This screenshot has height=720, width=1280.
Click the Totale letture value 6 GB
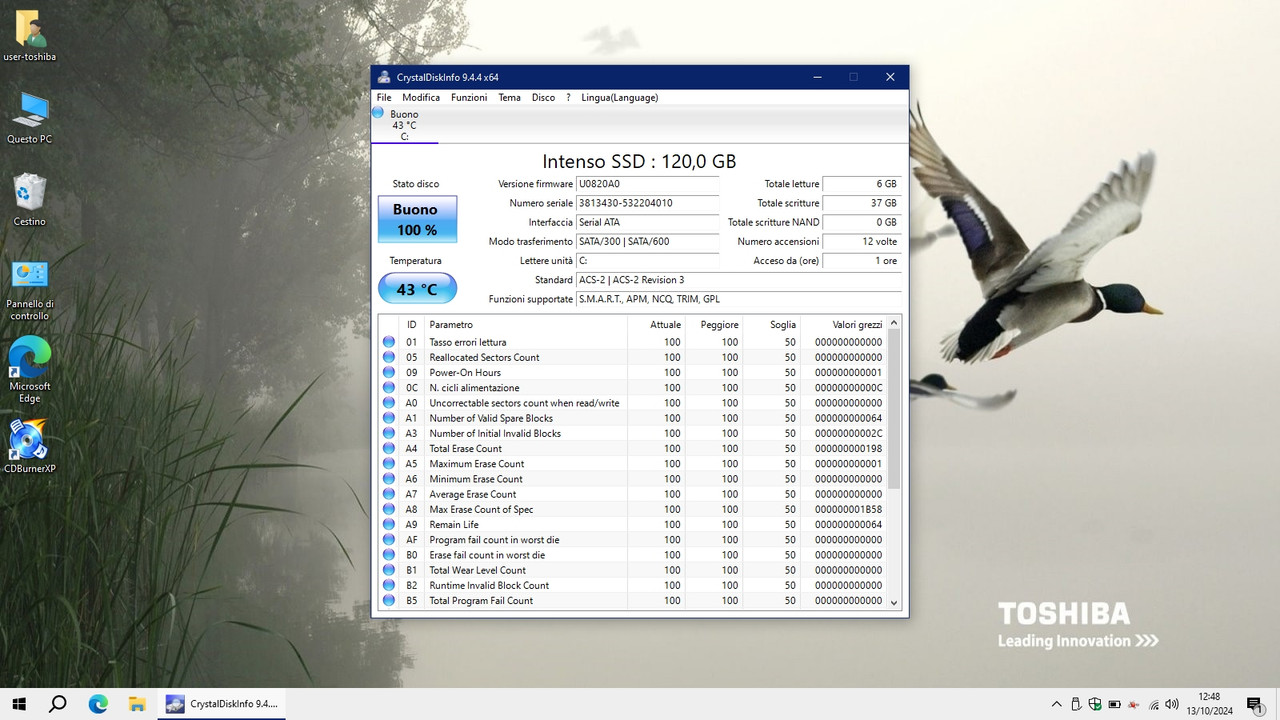(861, 184)
